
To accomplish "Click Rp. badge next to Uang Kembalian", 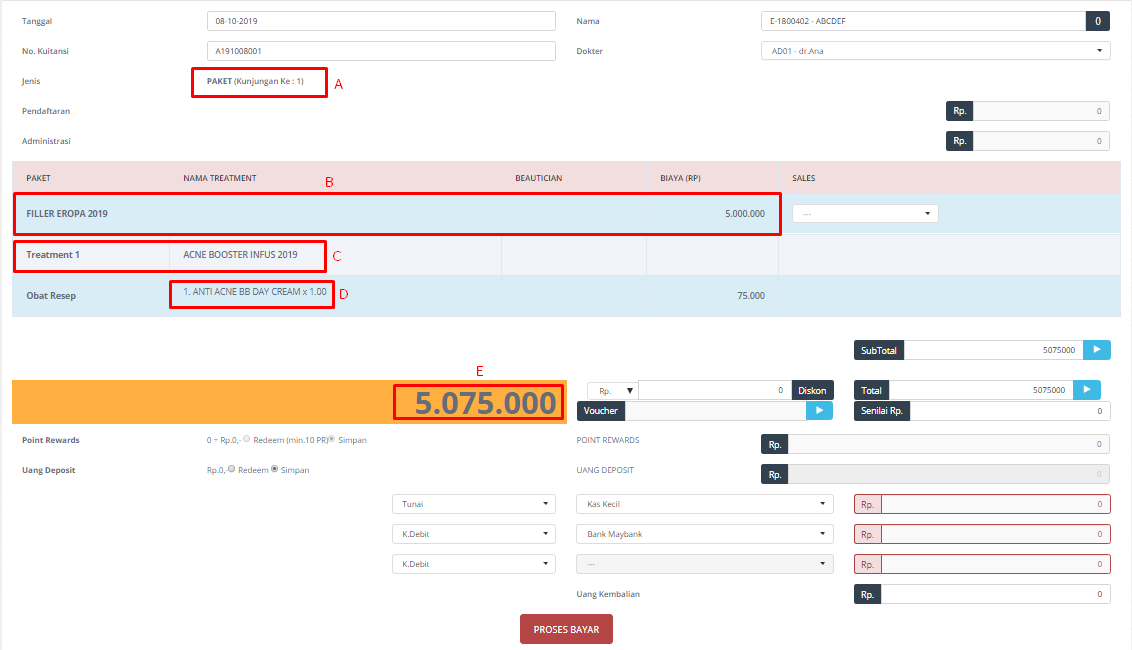I will click(867, 594).
